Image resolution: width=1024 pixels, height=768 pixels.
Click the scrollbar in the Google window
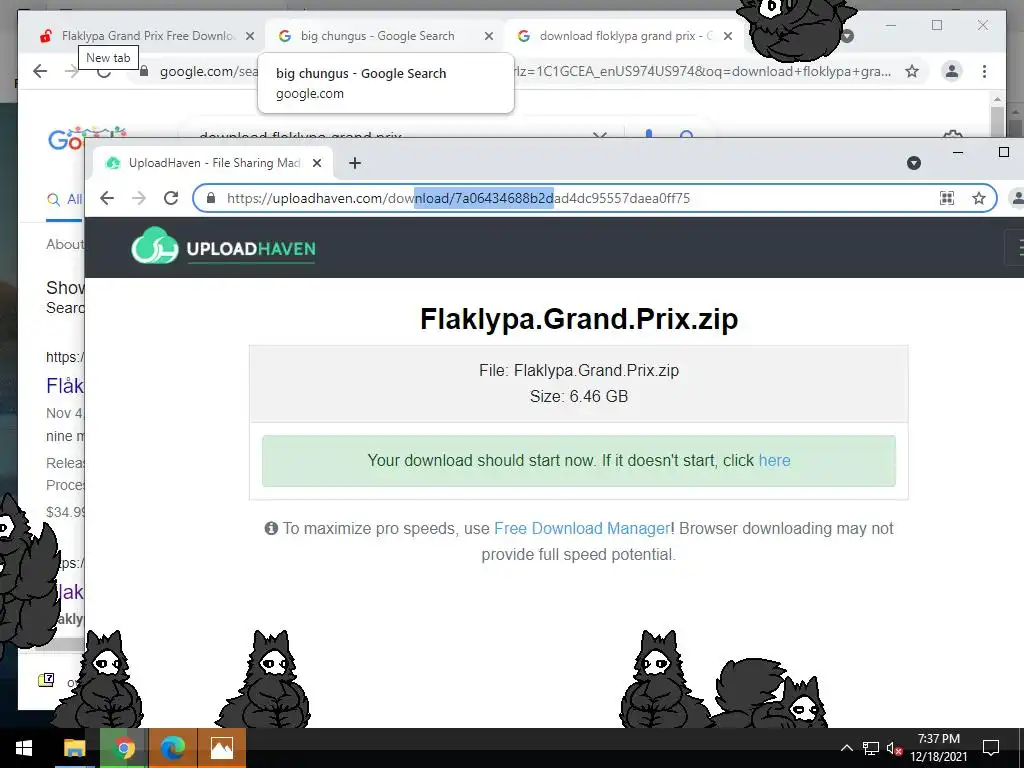(997, 121)
